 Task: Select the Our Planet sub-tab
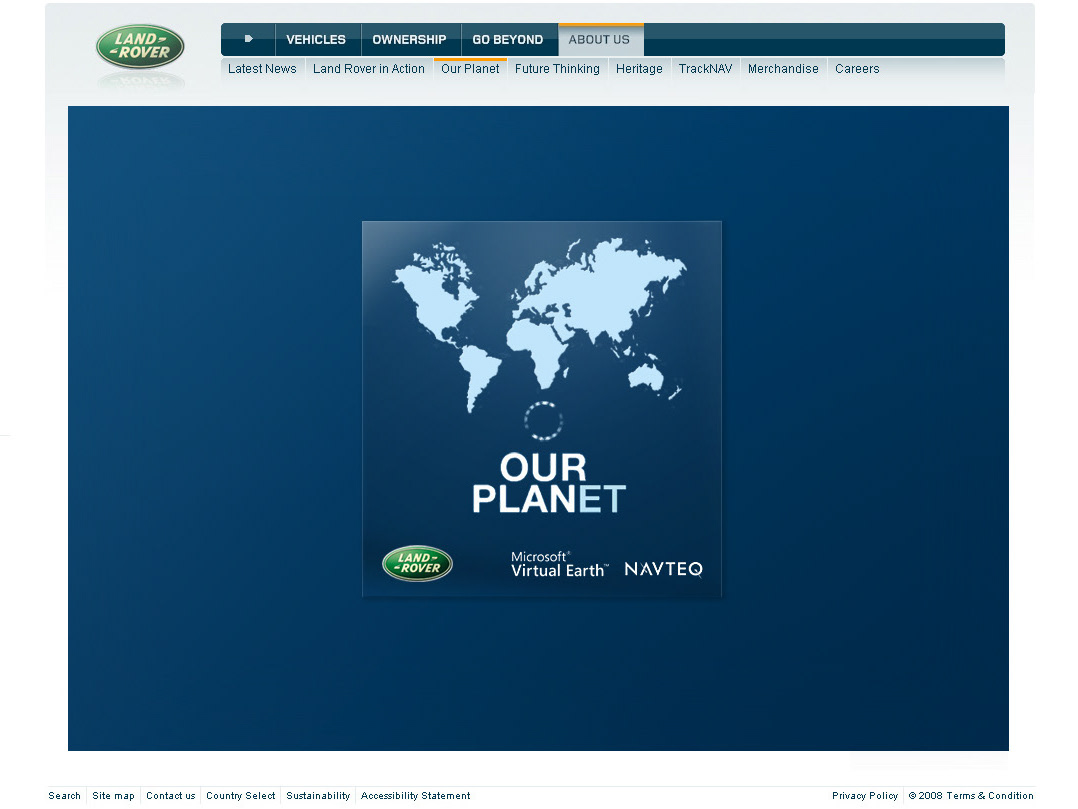pos(470,69)
